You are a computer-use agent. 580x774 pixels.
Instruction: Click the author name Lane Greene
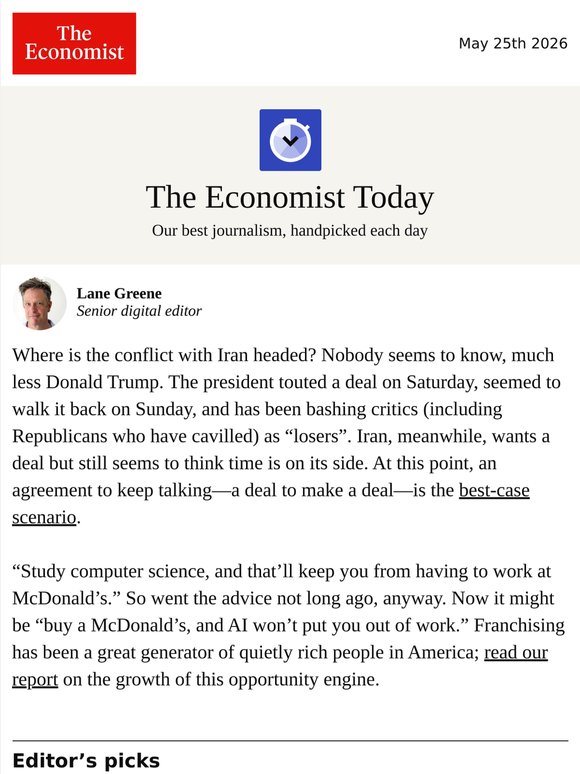tap(119, 293)
